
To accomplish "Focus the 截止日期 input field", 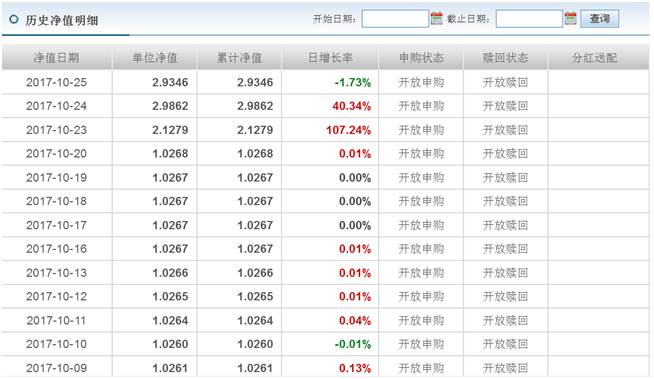I will [529, 19].
